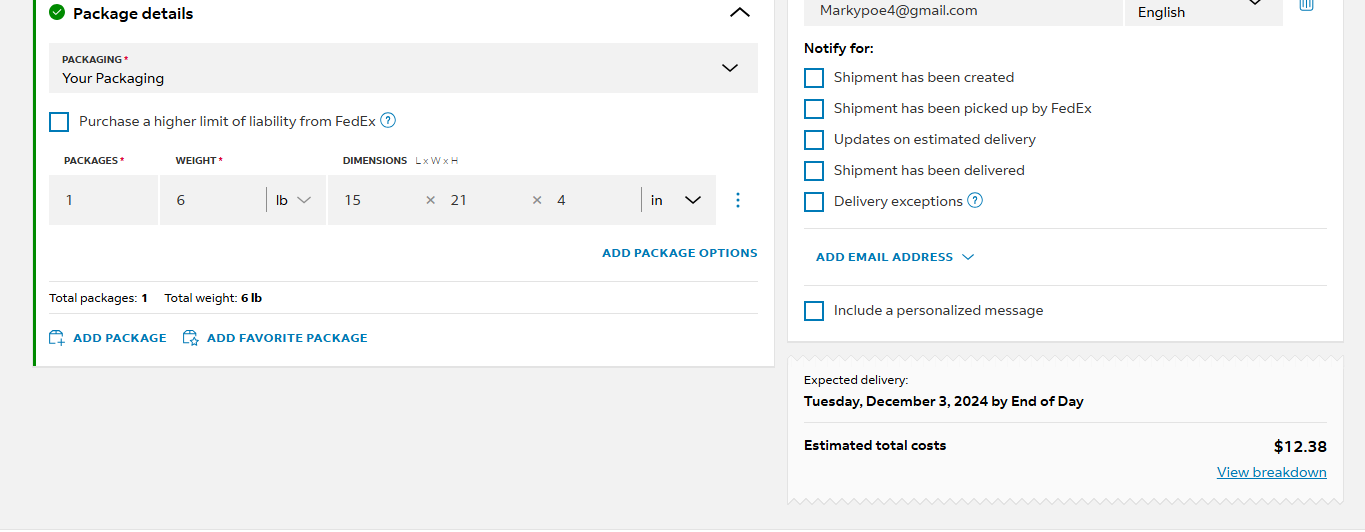Viewport: 1365px width, 532px height.
Task: Expand Add Email Address
Action: (895, 257)
